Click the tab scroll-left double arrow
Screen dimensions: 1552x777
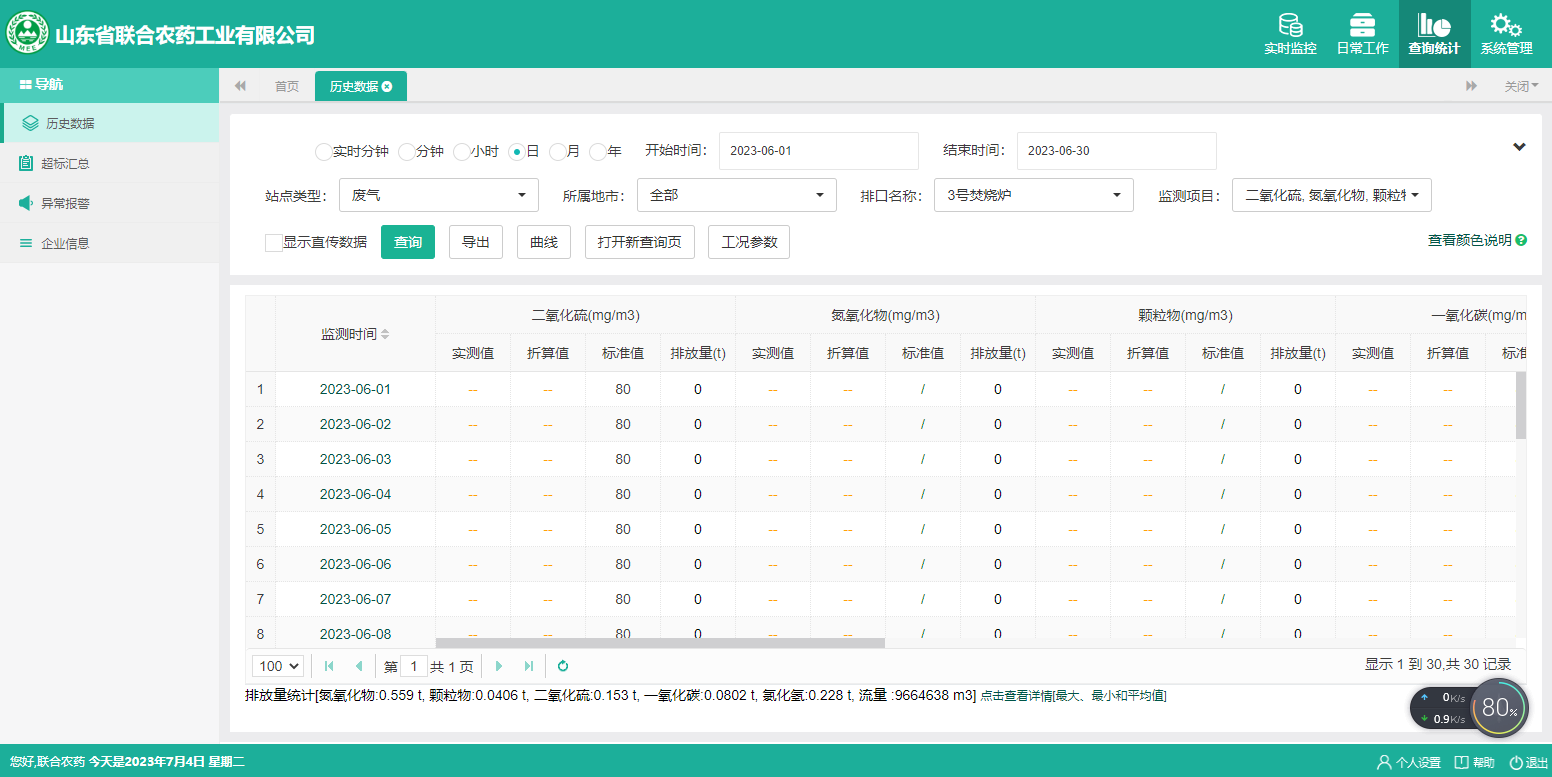tap(240, 86)
